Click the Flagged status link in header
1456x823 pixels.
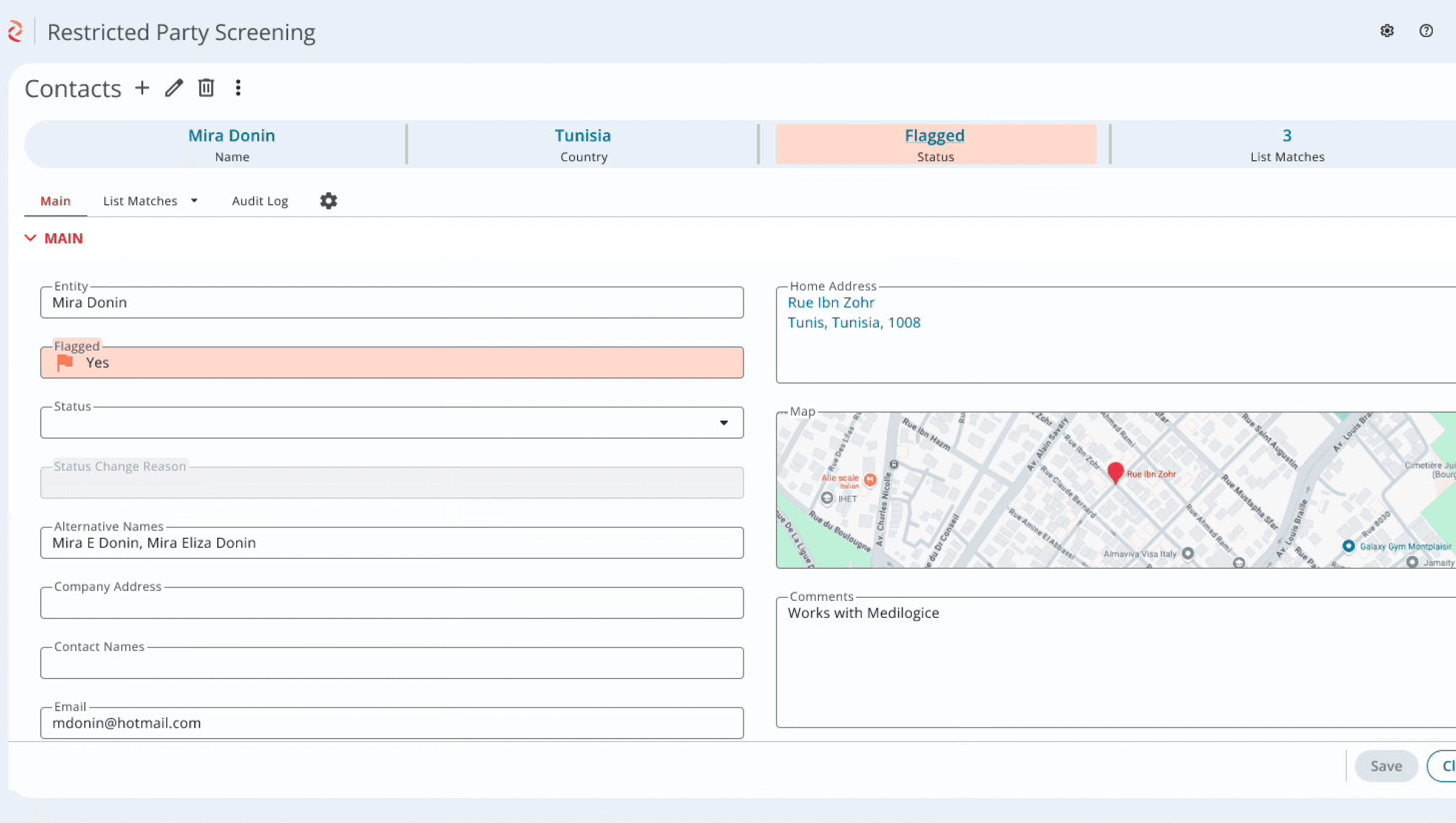pyautogui.click(x=934, y=135)
